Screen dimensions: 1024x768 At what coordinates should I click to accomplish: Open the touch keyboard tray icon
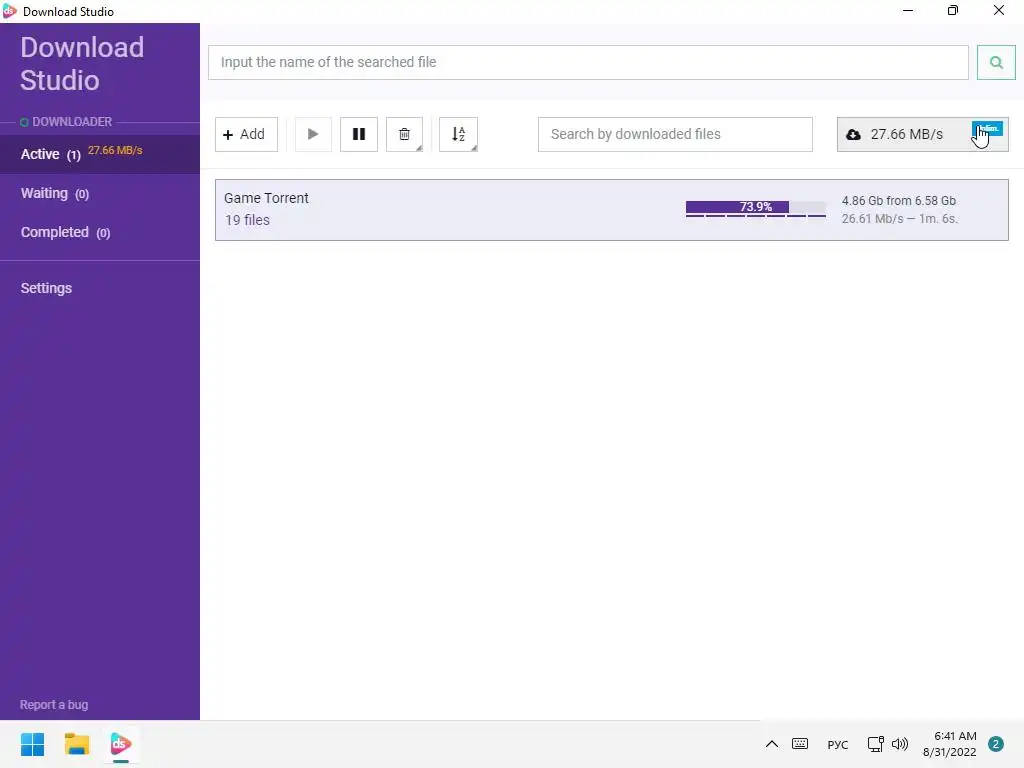[800, 744]
